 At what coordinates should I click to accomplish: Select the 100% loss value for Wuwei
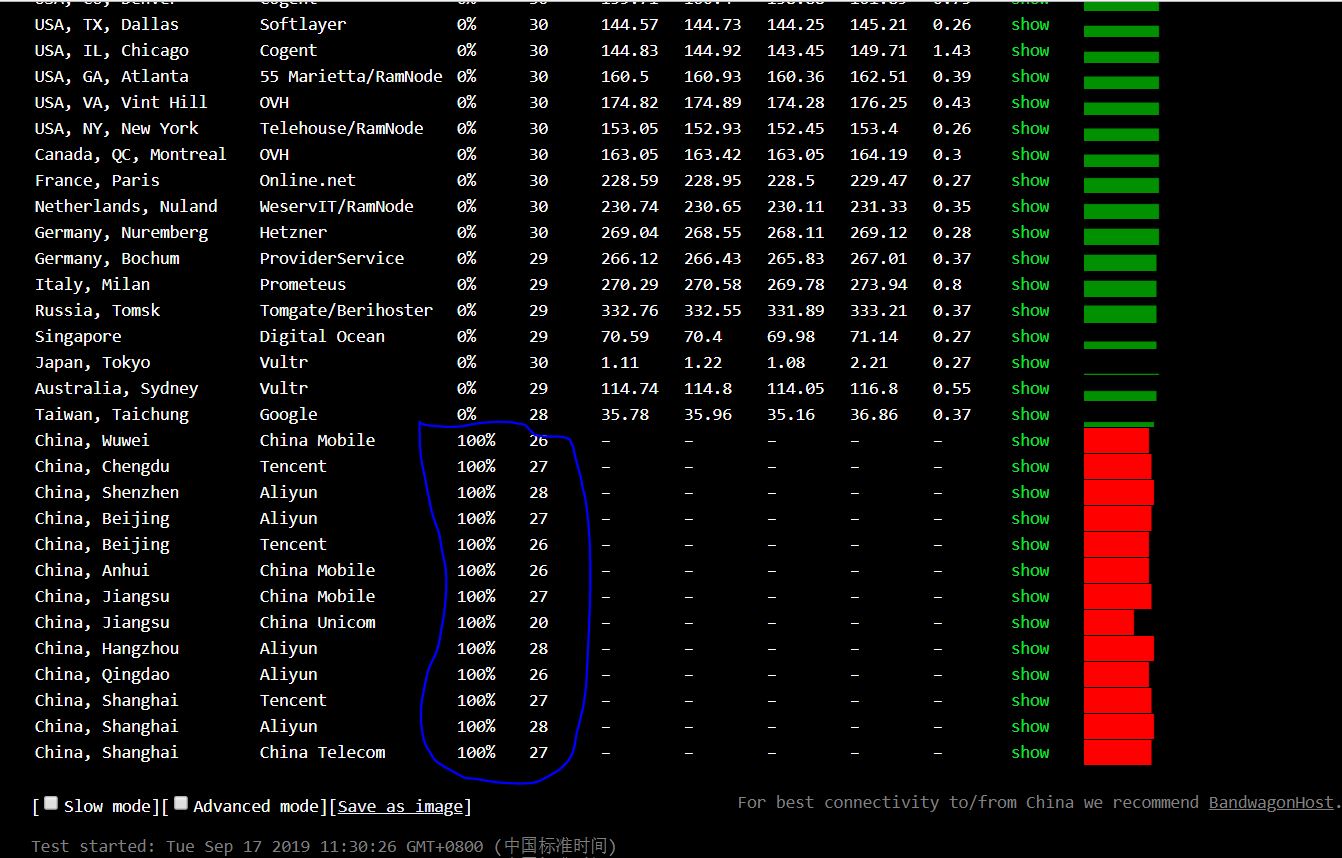click(x=476, y=440)
